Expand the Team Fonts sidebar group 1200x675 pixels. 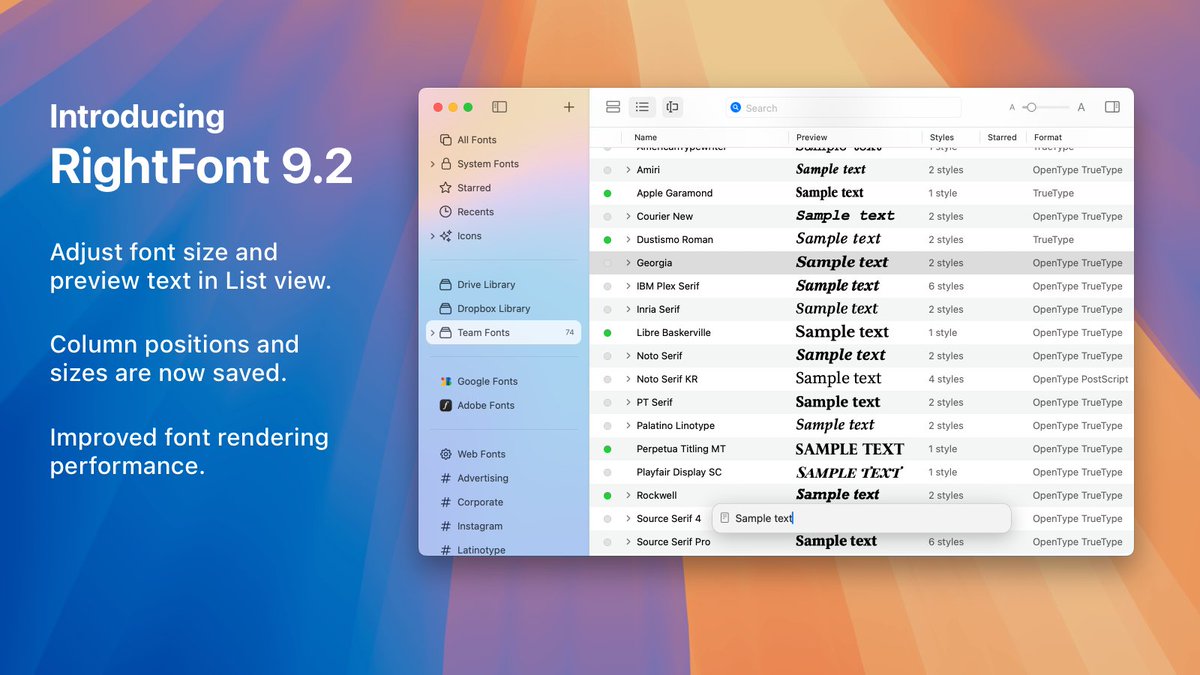pos(432,333)
